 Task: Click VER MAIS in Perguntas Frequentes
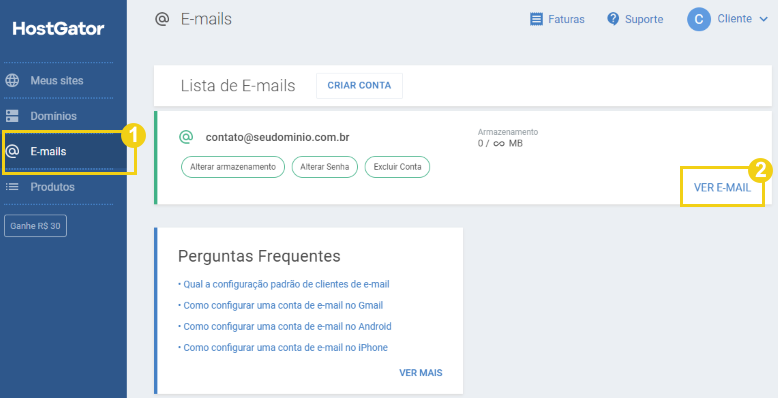pos(421,373)
